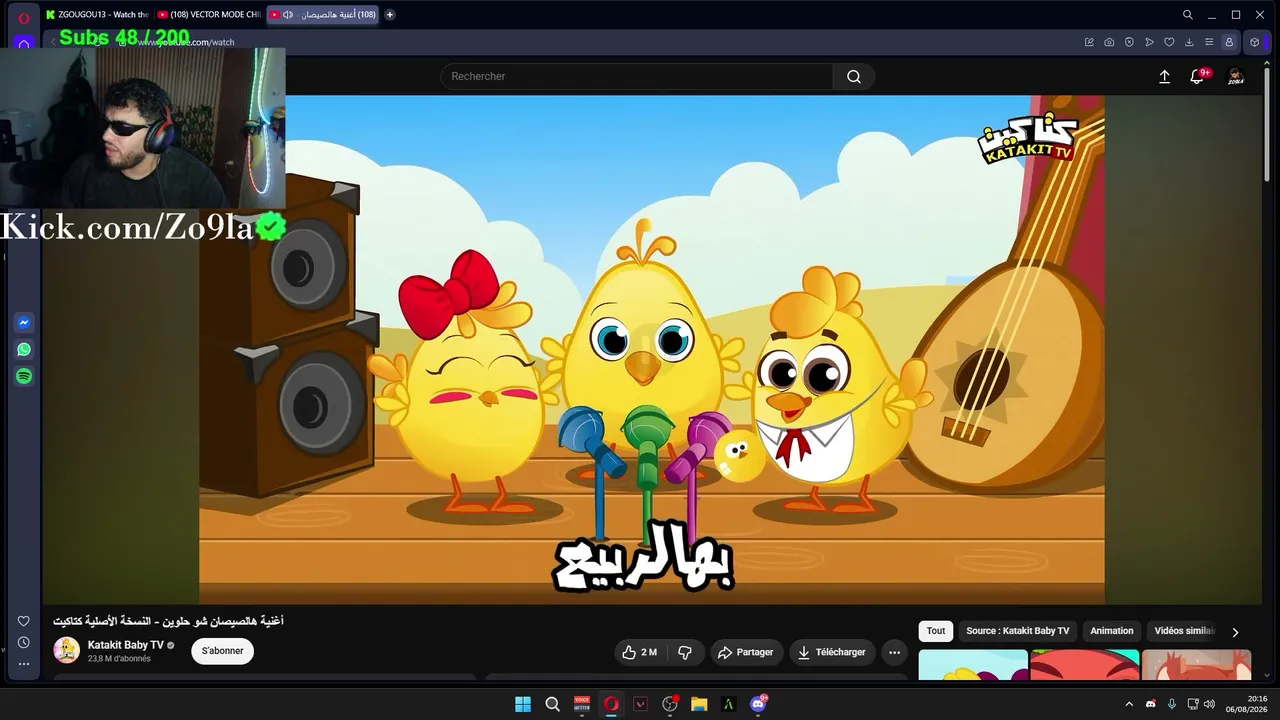
Task: Open Spotify in the Opera sidebar
Action: click(24, 376)
